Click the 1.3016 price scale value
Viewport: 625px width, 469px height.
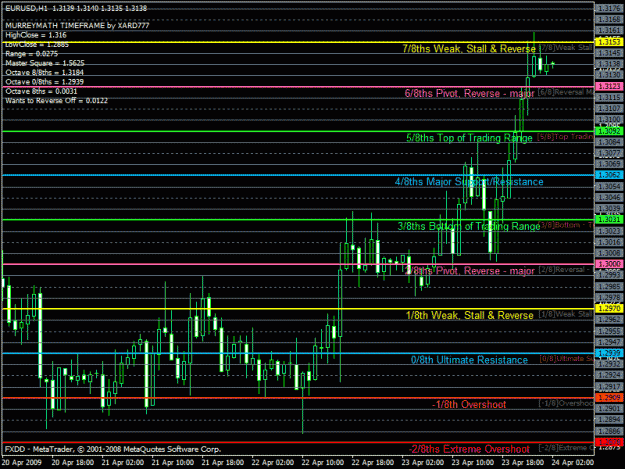pos(610,242)
